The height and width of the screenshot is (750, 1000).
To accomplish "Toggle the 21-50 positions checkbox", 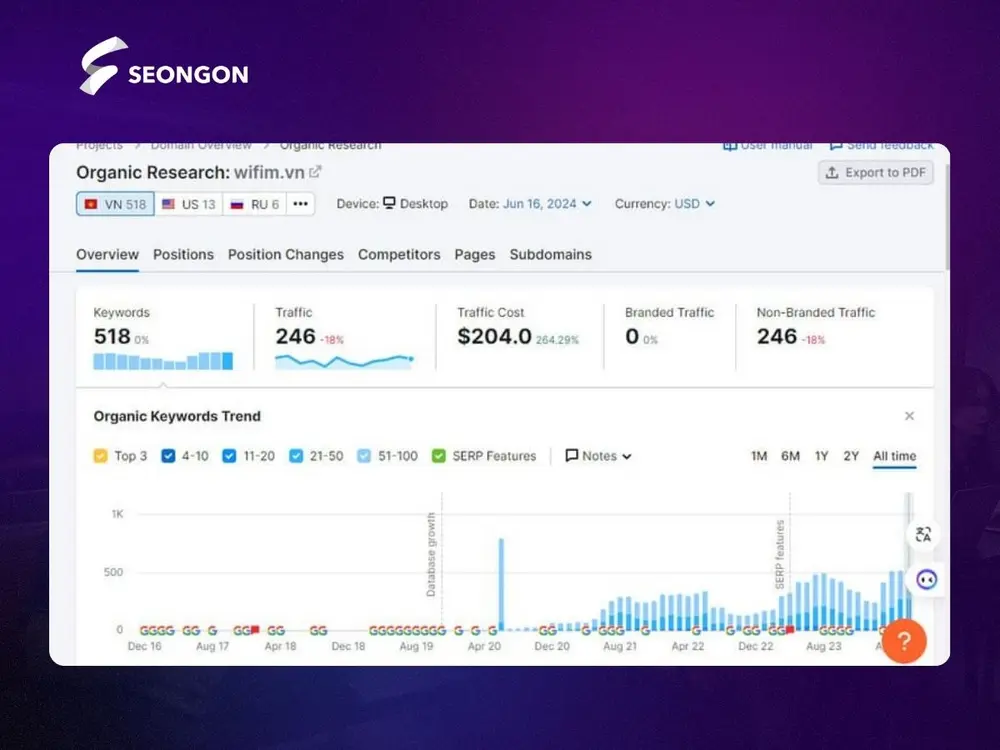I will (296, 456).
